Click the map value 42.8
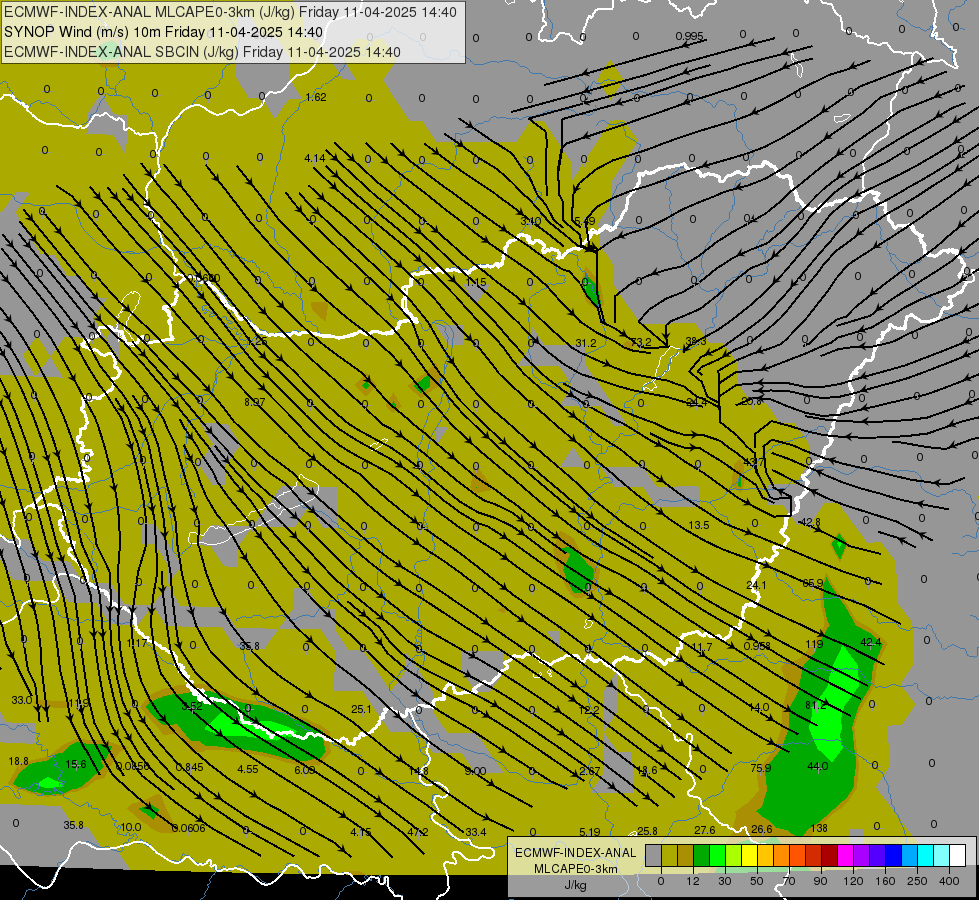The width and height of the screenshot is (979, 900). 810,522
